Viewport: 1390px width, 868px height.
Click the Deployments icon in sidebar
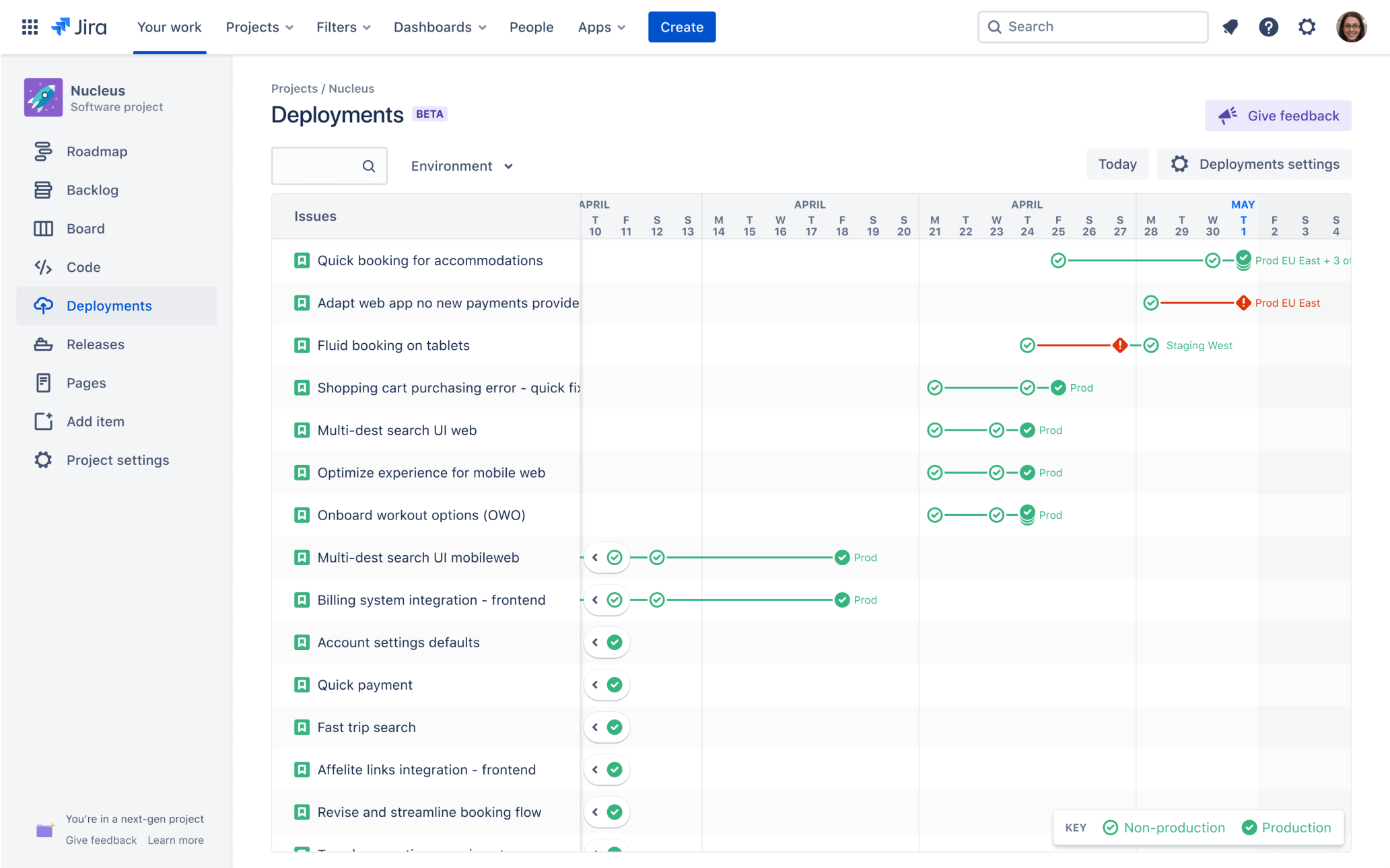pos(42,305)
